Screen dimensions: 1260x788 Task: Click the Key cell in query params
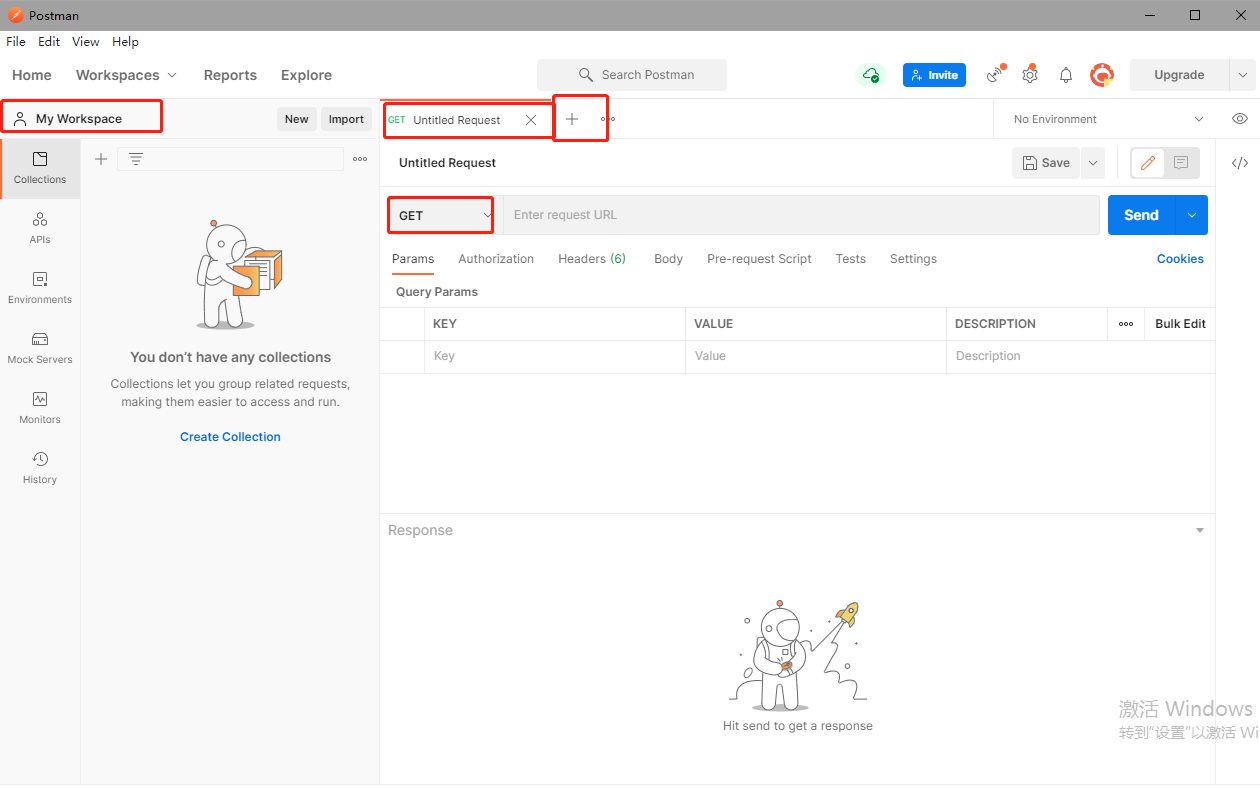555,356
